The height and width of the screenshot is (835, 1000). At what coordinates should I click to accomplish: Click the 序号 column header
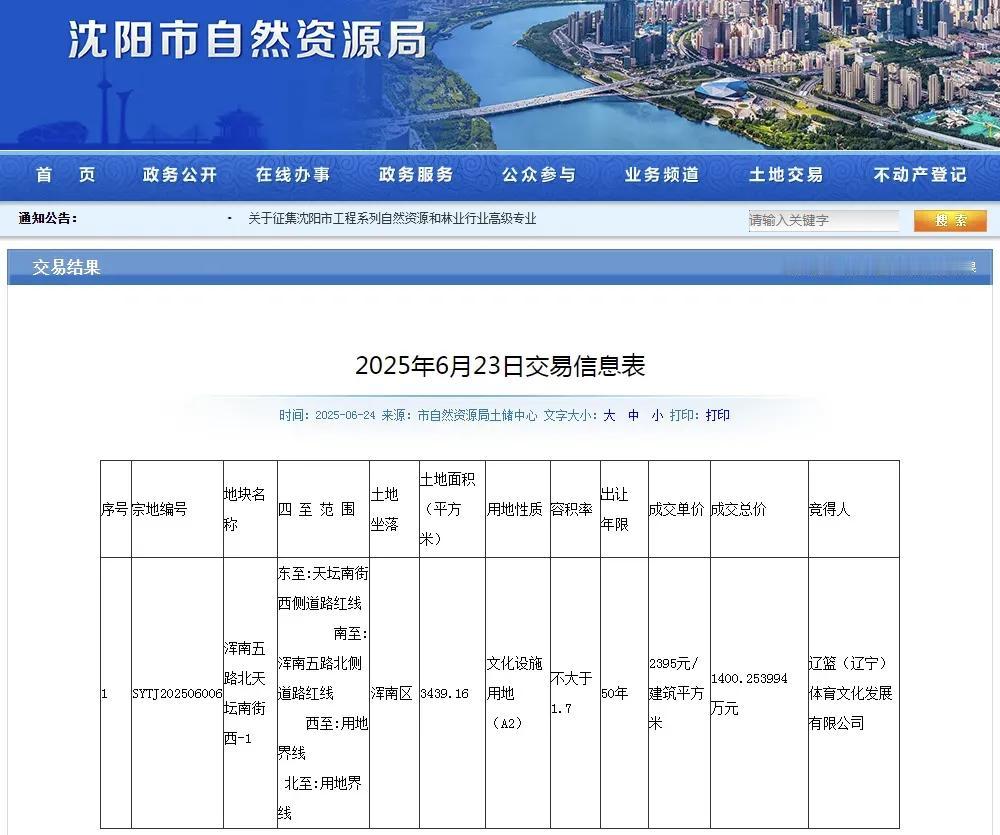point(115,509)
